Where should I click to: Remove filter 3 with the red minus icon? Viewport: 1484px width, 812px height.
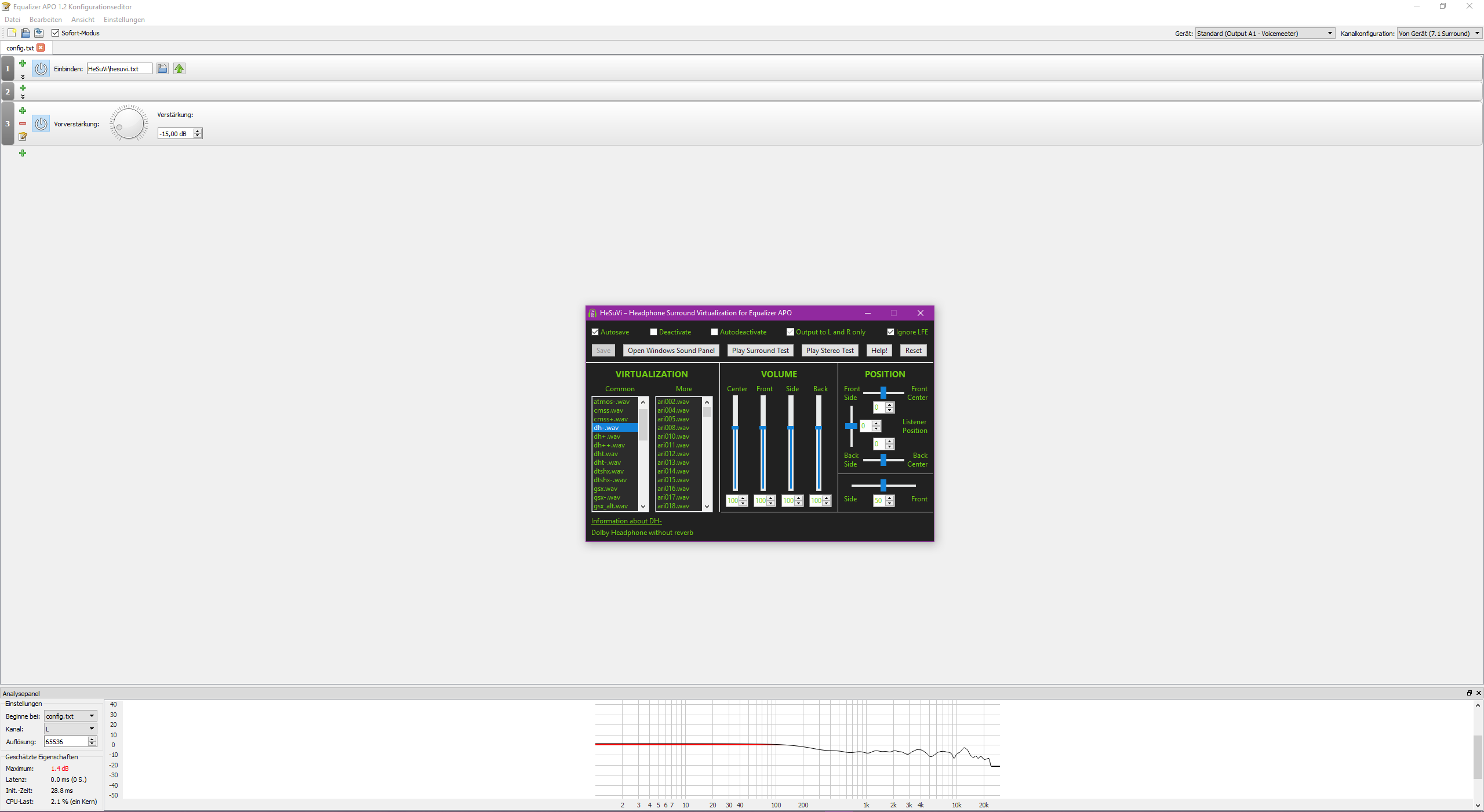coord(23,123)
